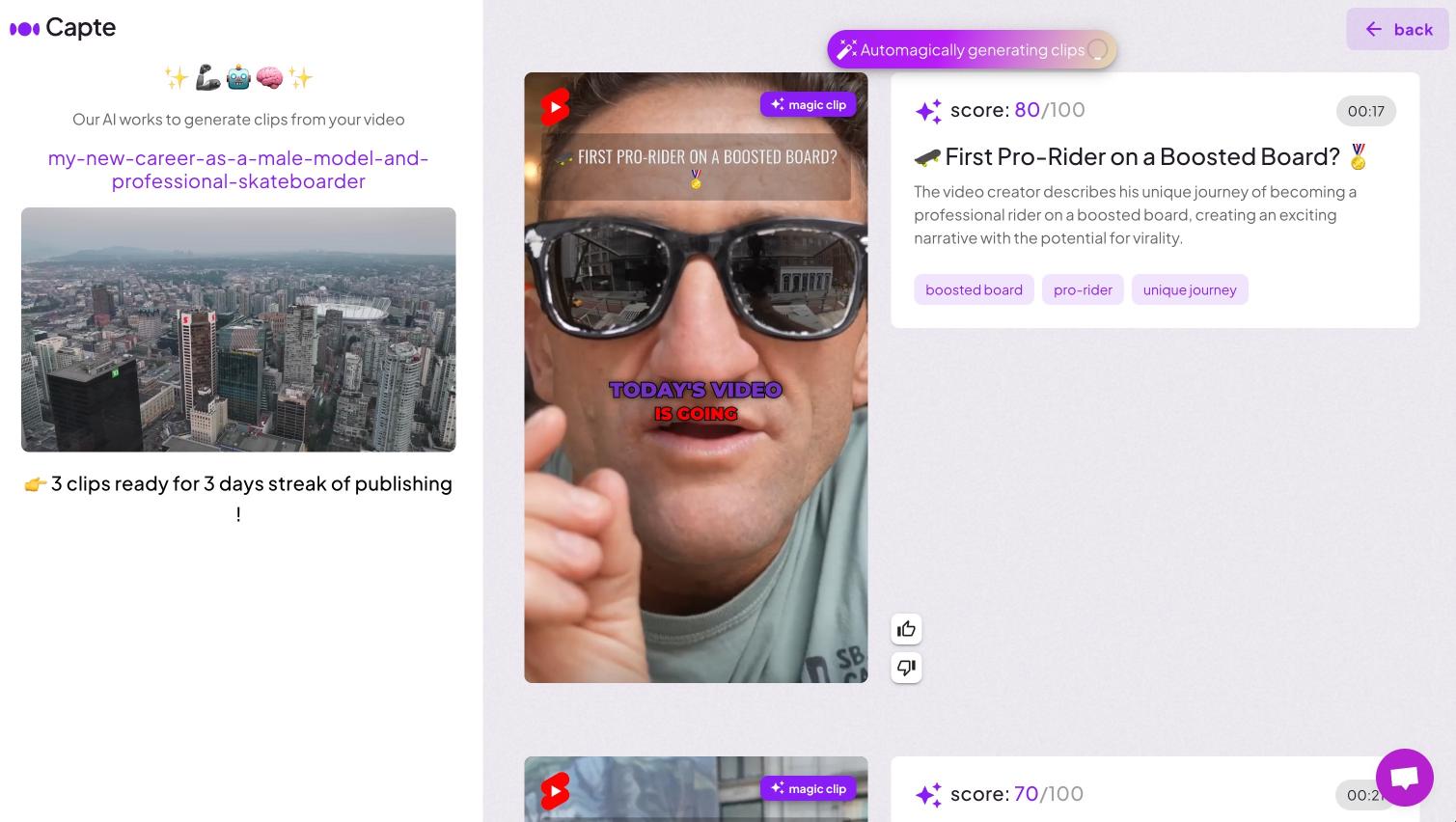Open the video title link in sidebar

(x=238, y=170)
